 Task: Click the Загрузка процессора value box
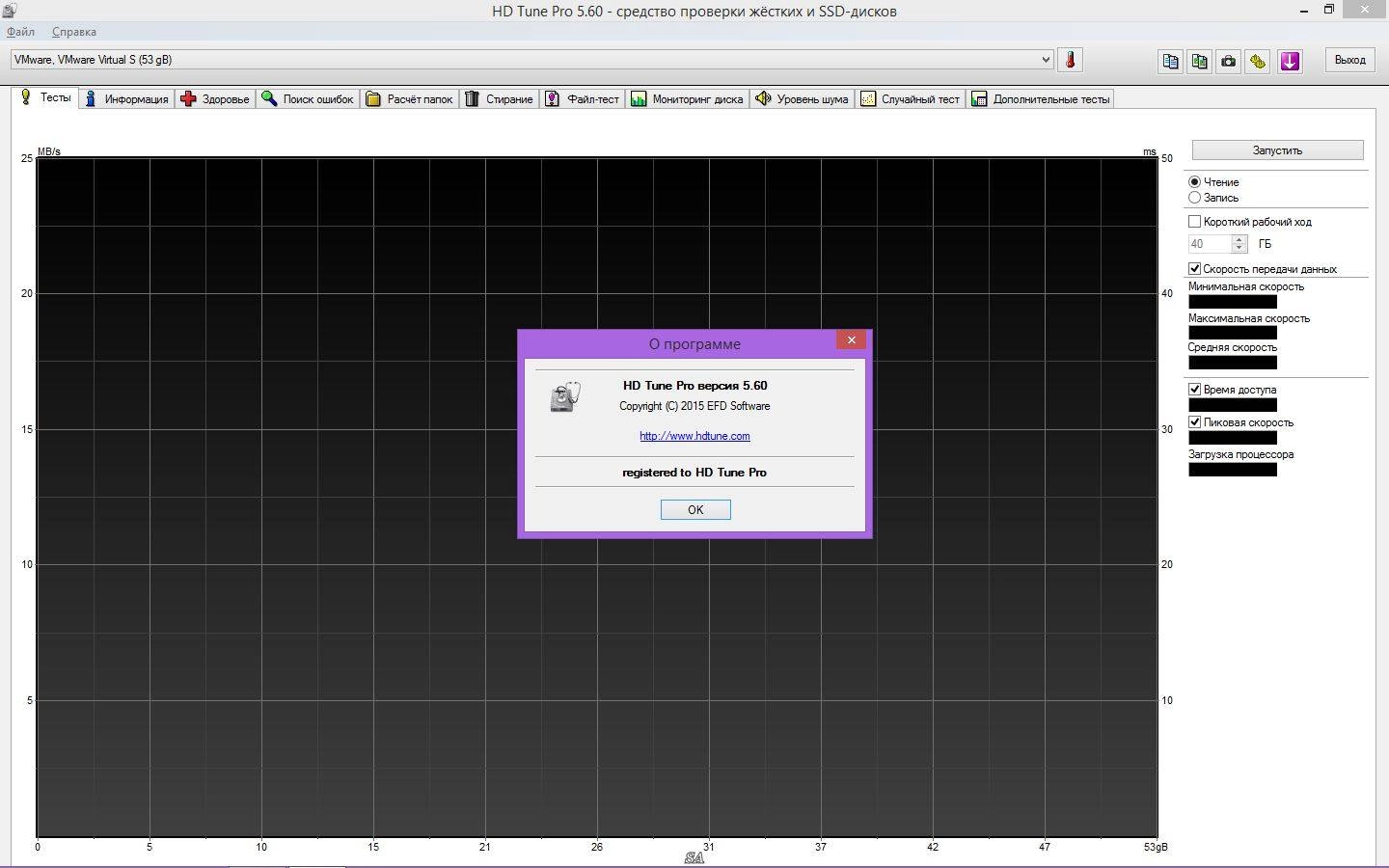click(x=1233, y=470)
